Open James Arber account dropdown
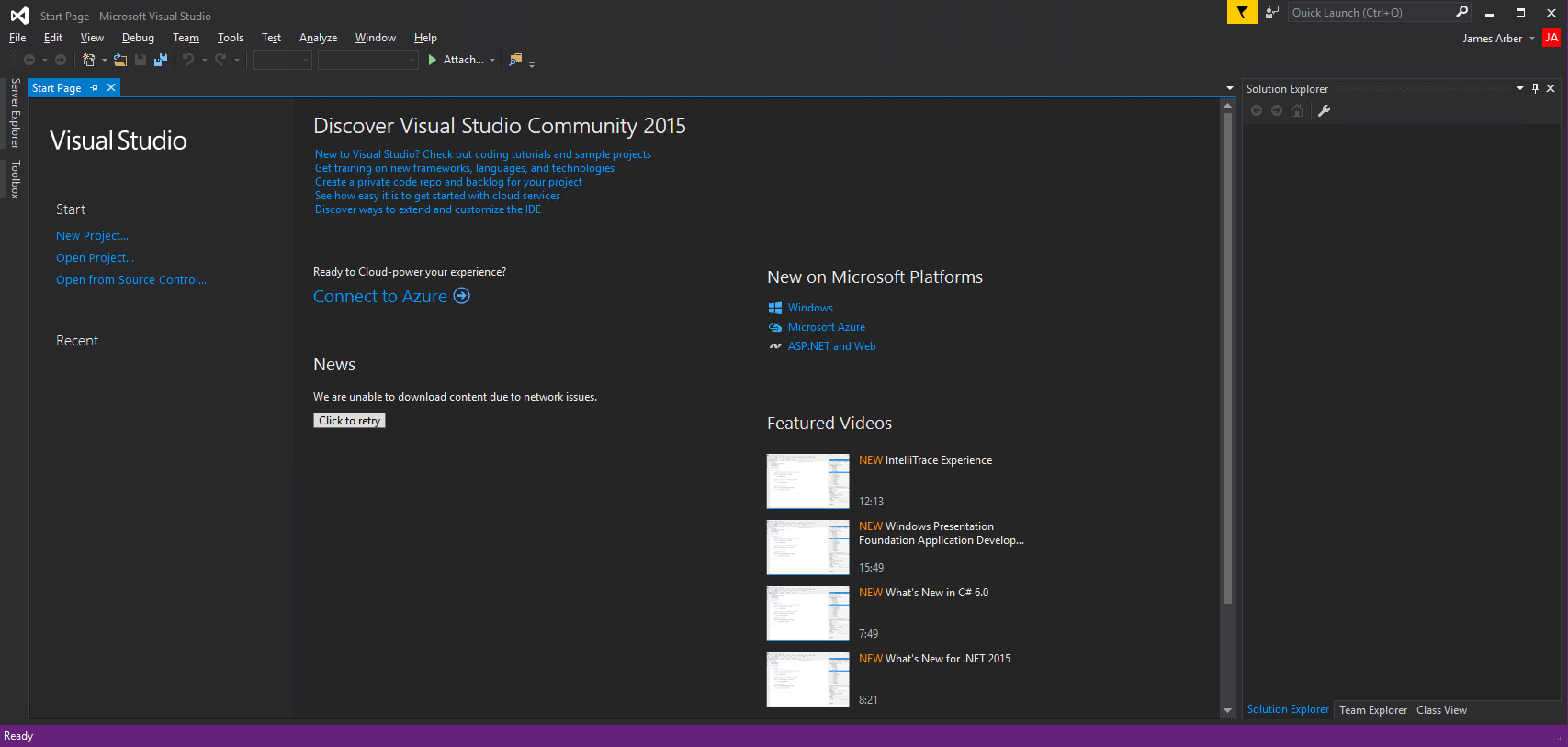Image resolution: width=1568 pixels, height=747 pixels. (x=1532, y=39)
